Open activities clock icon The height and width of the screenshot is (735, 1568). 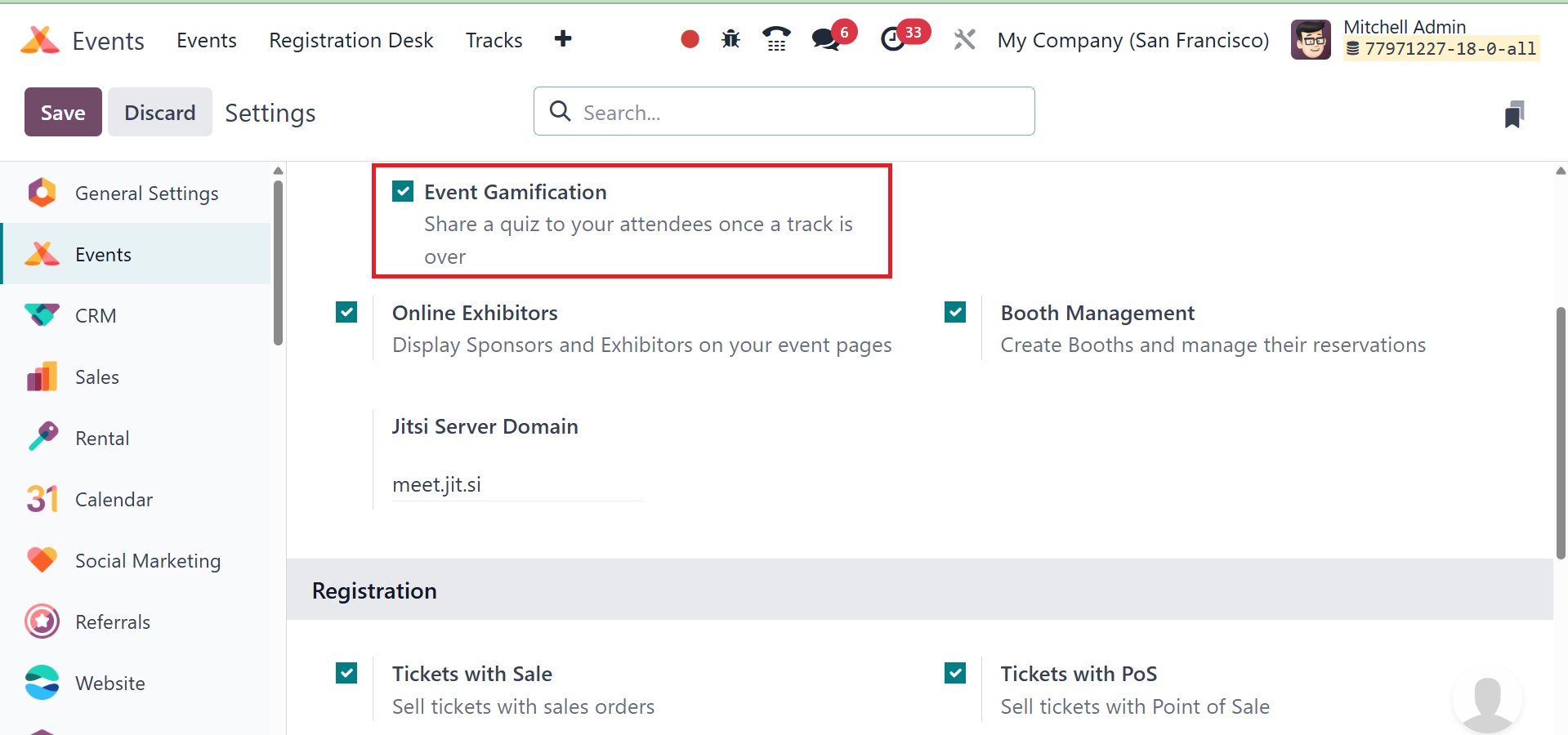coord(894,39)
